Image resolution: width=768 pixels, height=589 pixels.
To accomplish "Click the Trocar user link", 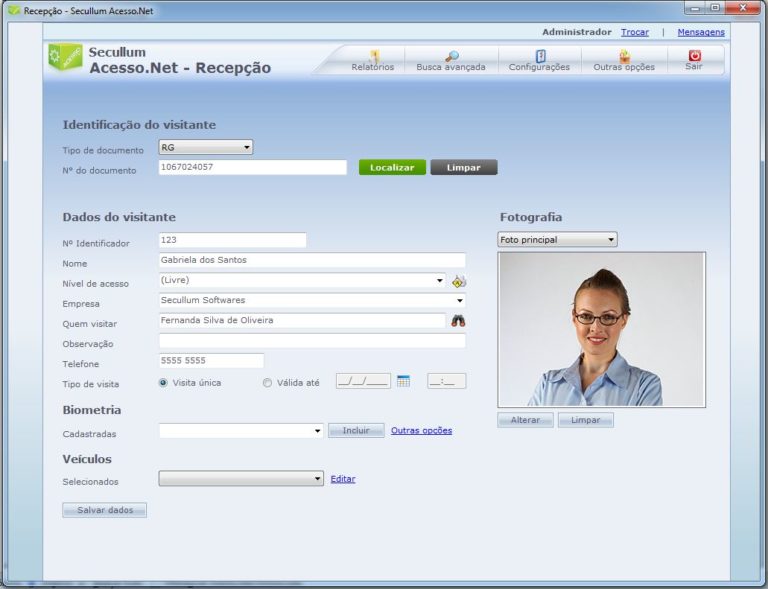I will pyautogui.click(x=634, y=32).
